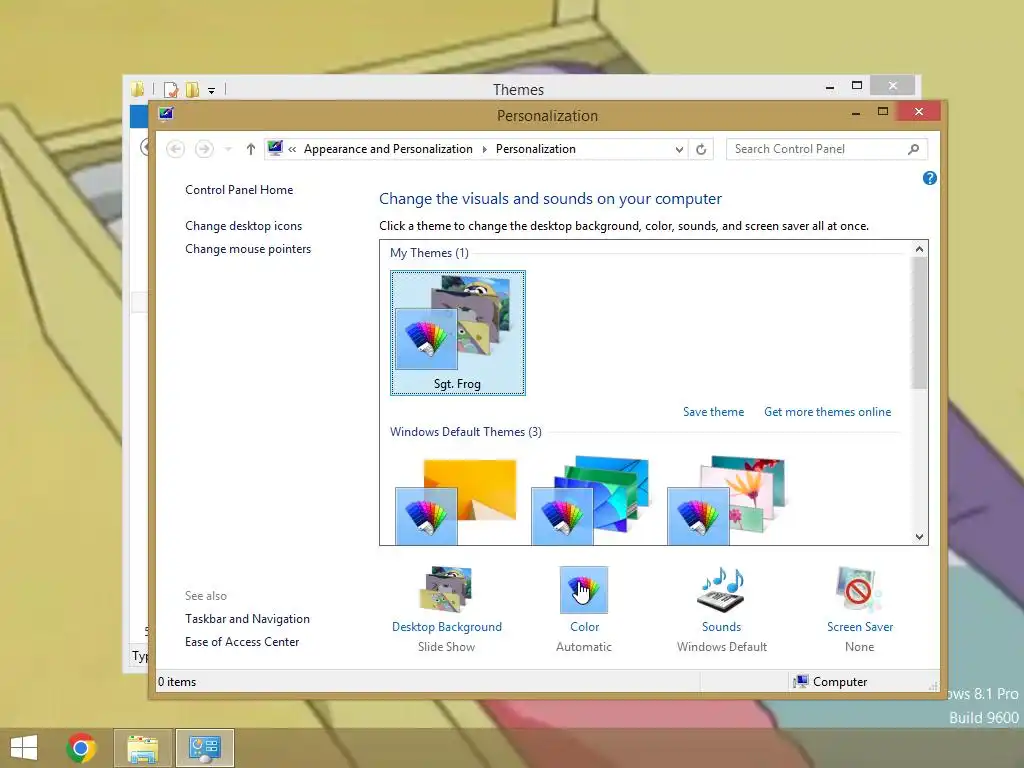Close the Personalization window
Image resolution: width=1024 pixels, height=768 pixels.
(919, 112)
